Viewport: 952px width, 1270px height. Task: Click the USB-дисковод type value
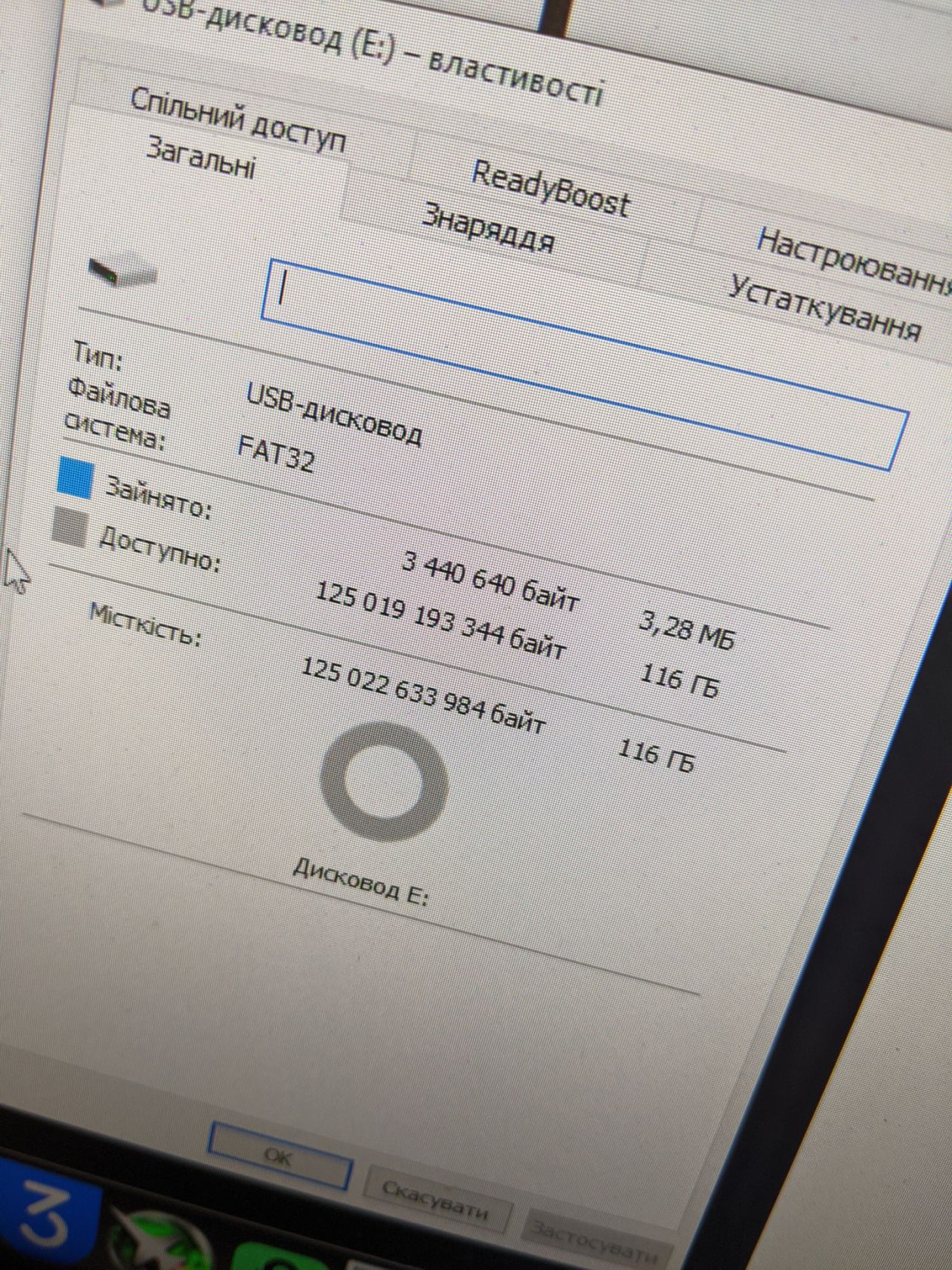tap(334, 414)
